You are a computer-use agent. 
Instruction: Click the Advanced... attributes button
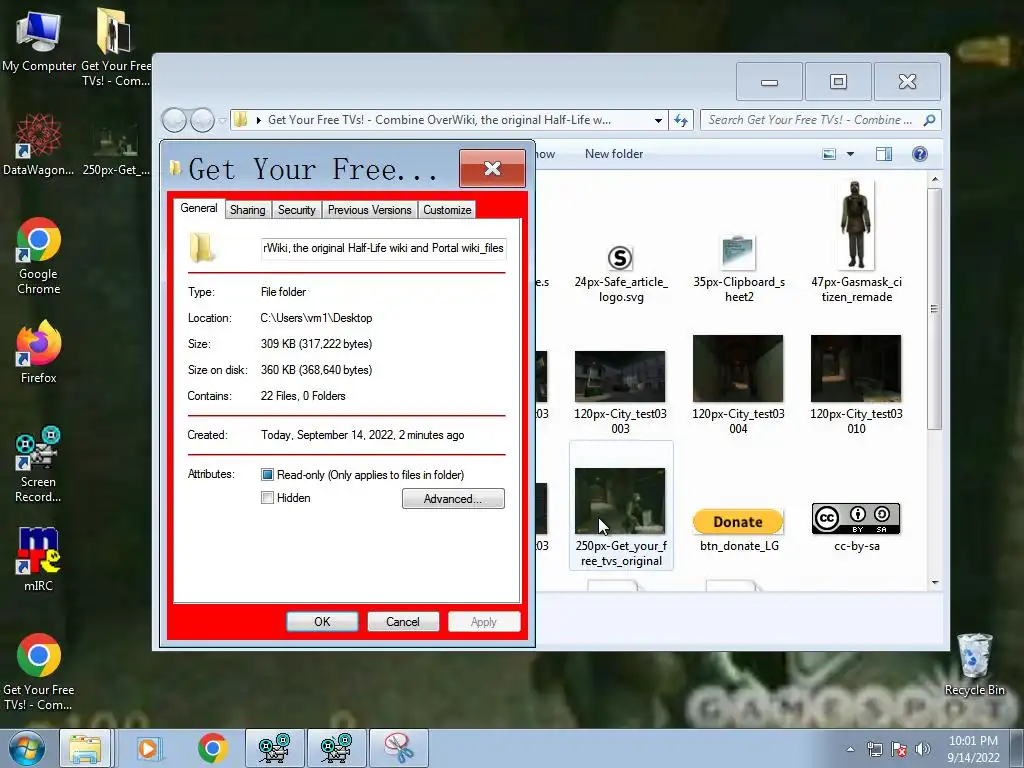(x=453, y=498)
